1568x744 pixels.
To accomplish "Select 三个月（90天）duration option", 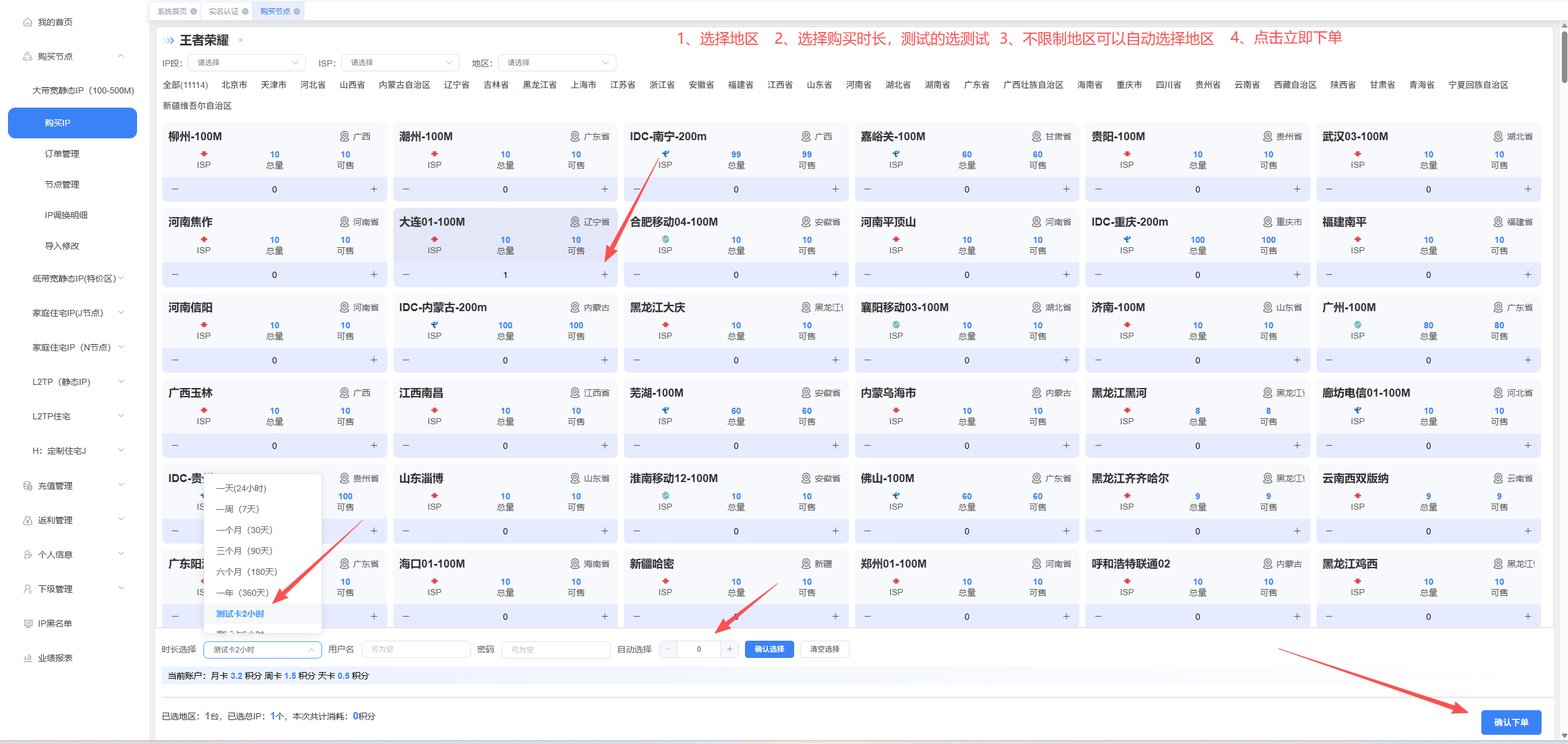I will [x=262, y=551].
